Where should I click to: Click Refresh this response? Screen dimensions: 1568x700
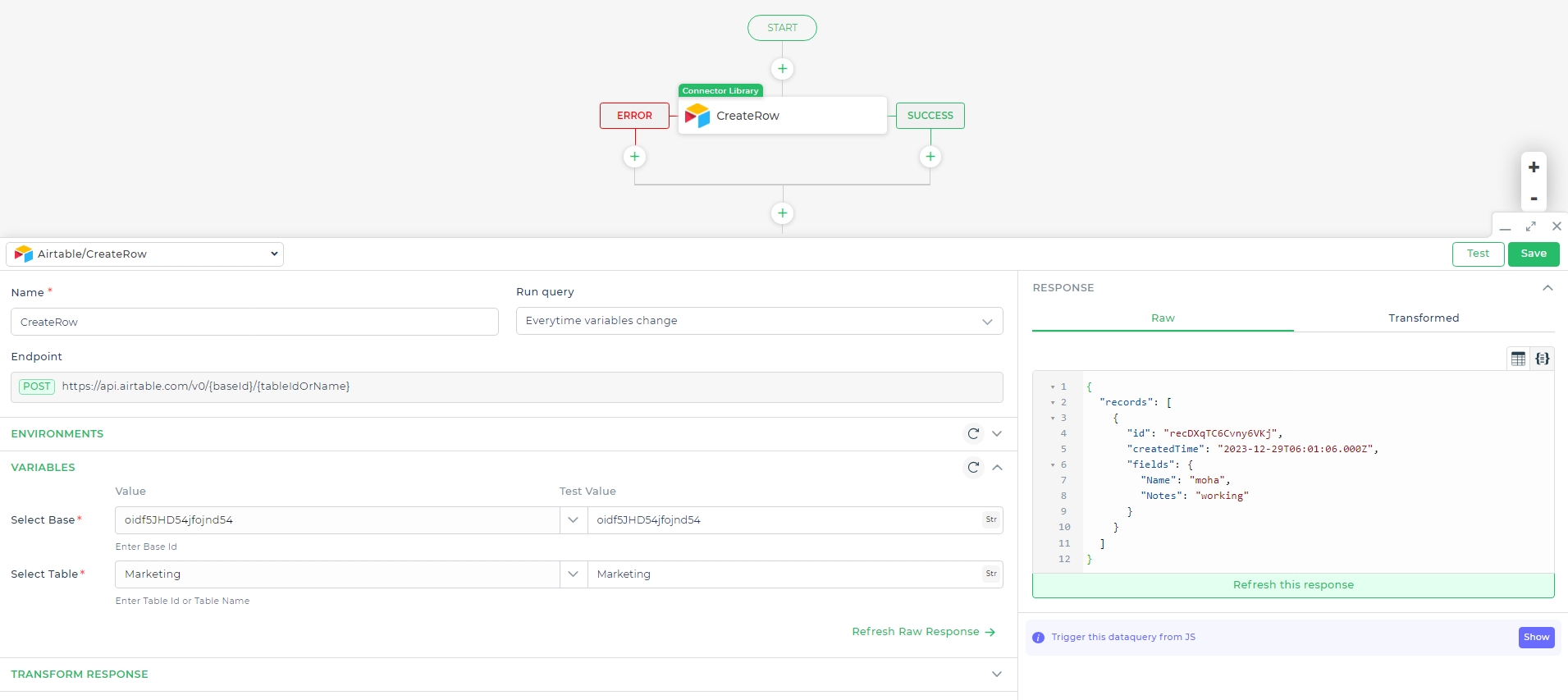(x=1293, y=585)
